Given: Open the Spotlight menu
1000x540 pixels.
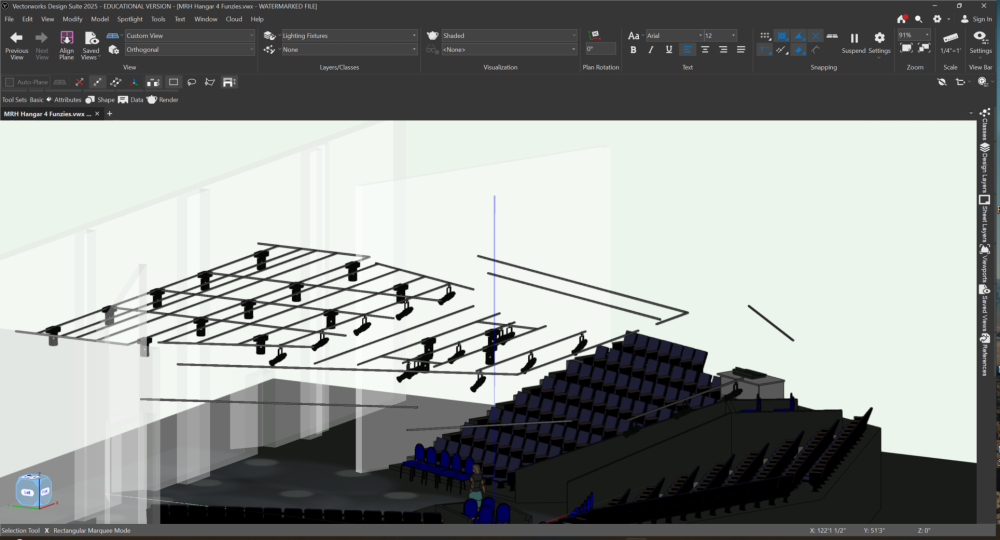Looking at the screenshot, I should tap(130, 19).
